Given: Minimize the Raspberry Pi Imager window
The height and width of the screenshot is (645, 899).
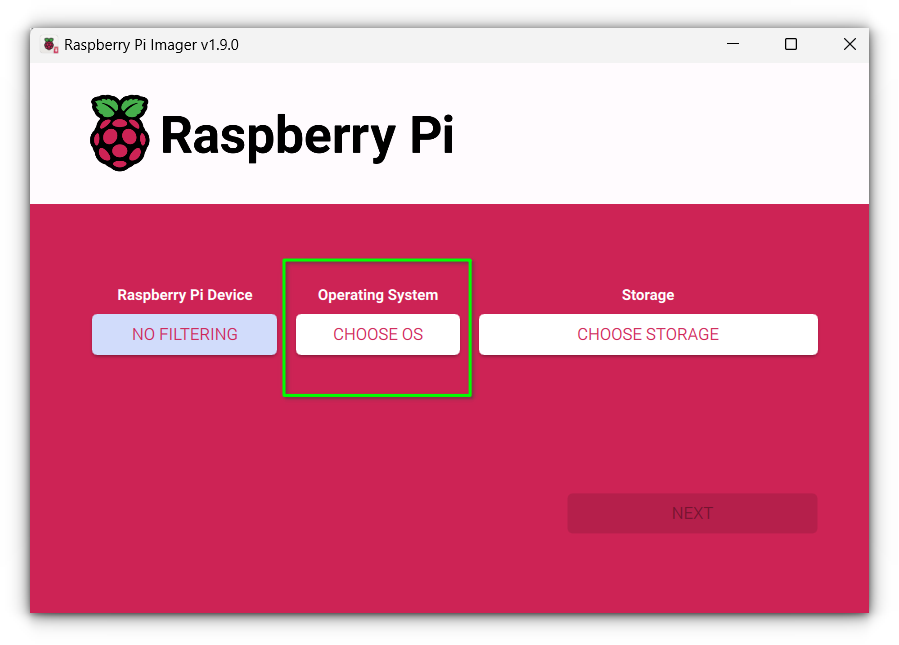Looking at the screenshot, I should (x=733, y=45).
